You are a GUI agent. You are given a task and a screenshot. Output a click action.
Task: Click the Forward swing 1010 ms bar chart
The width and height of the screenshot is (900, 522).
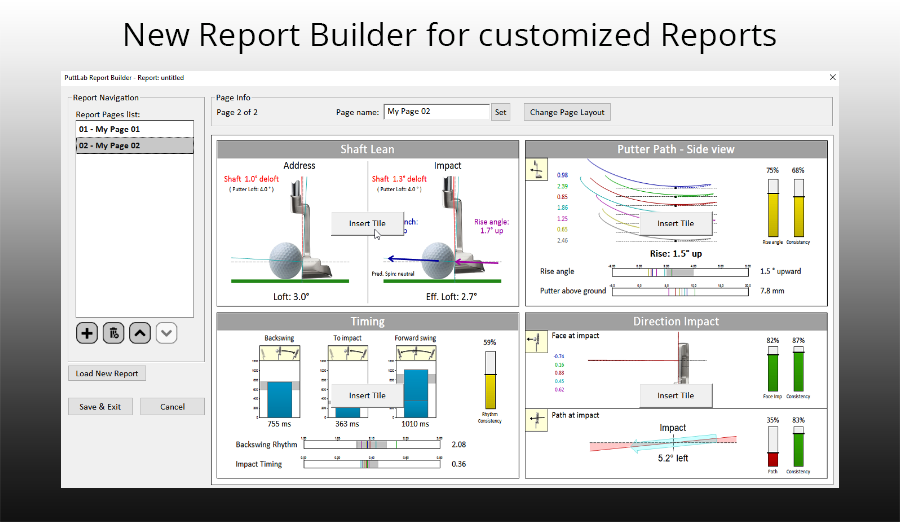click(416, 381)
